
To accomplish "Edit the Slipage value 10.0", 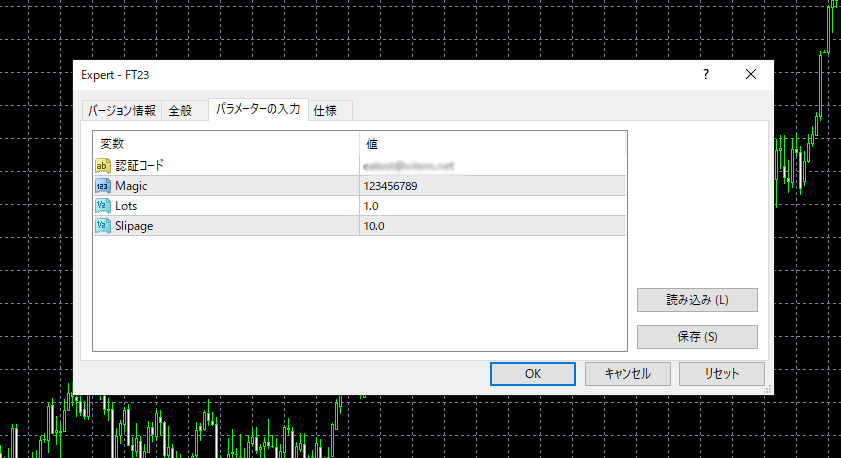I will pos(492,226).
